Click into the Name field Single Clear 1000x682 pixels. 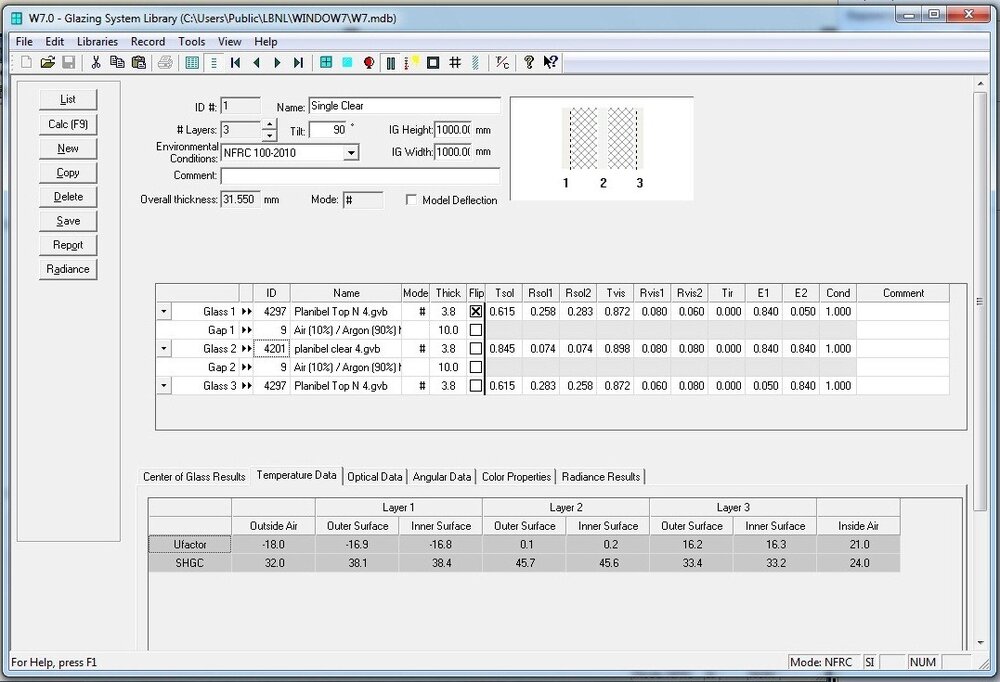click(403, 106)
